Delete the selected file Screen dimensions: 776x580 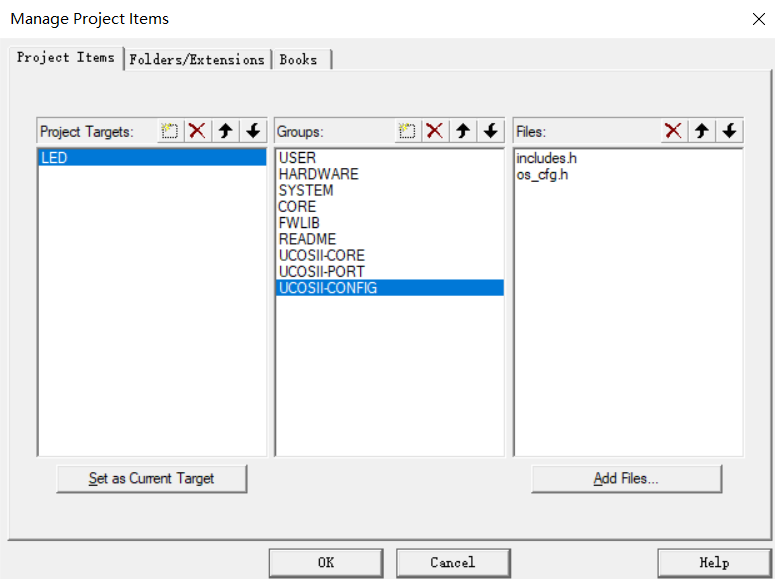[674, 131]
